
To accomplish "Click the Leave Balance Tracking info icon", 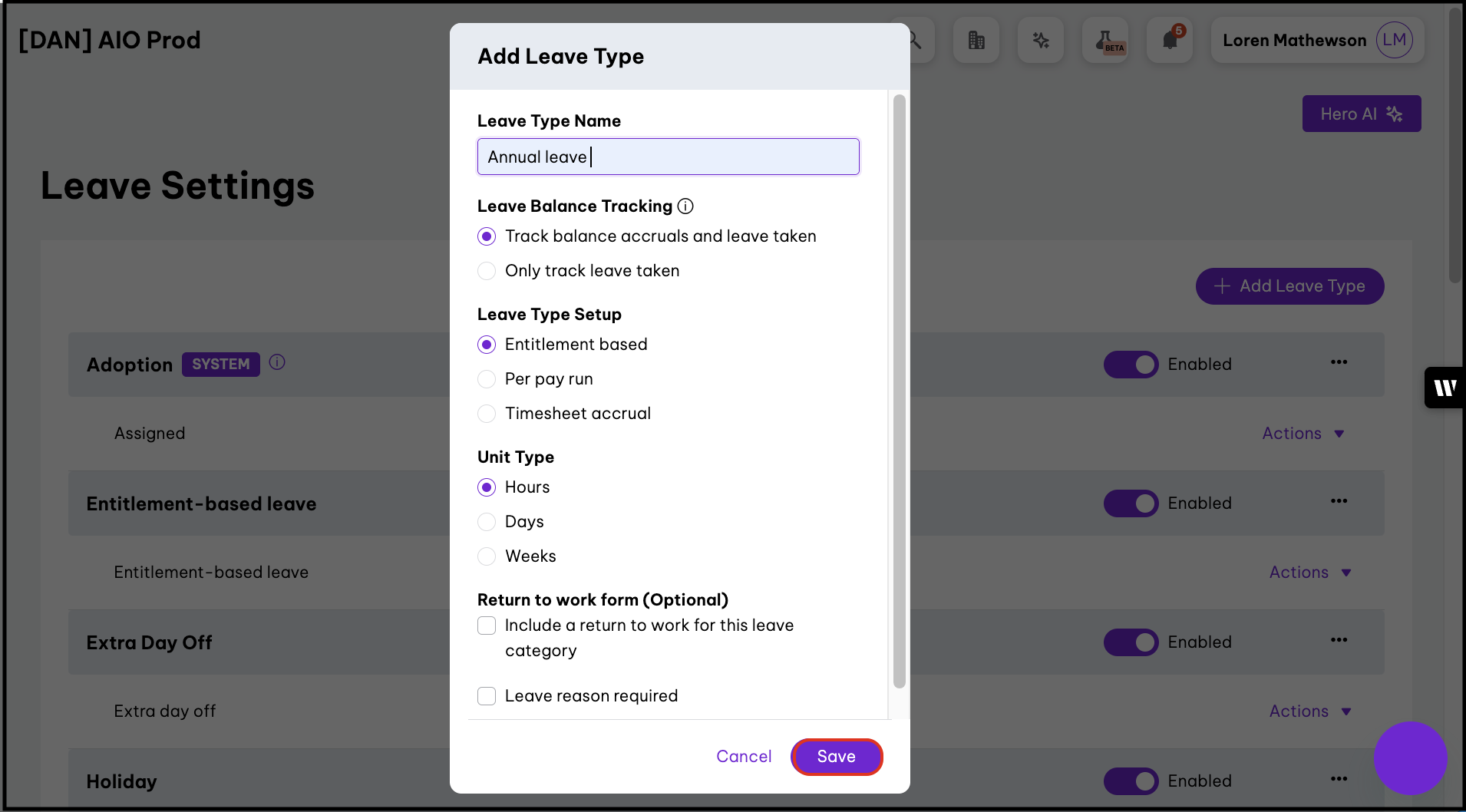I will coord(685,206).
